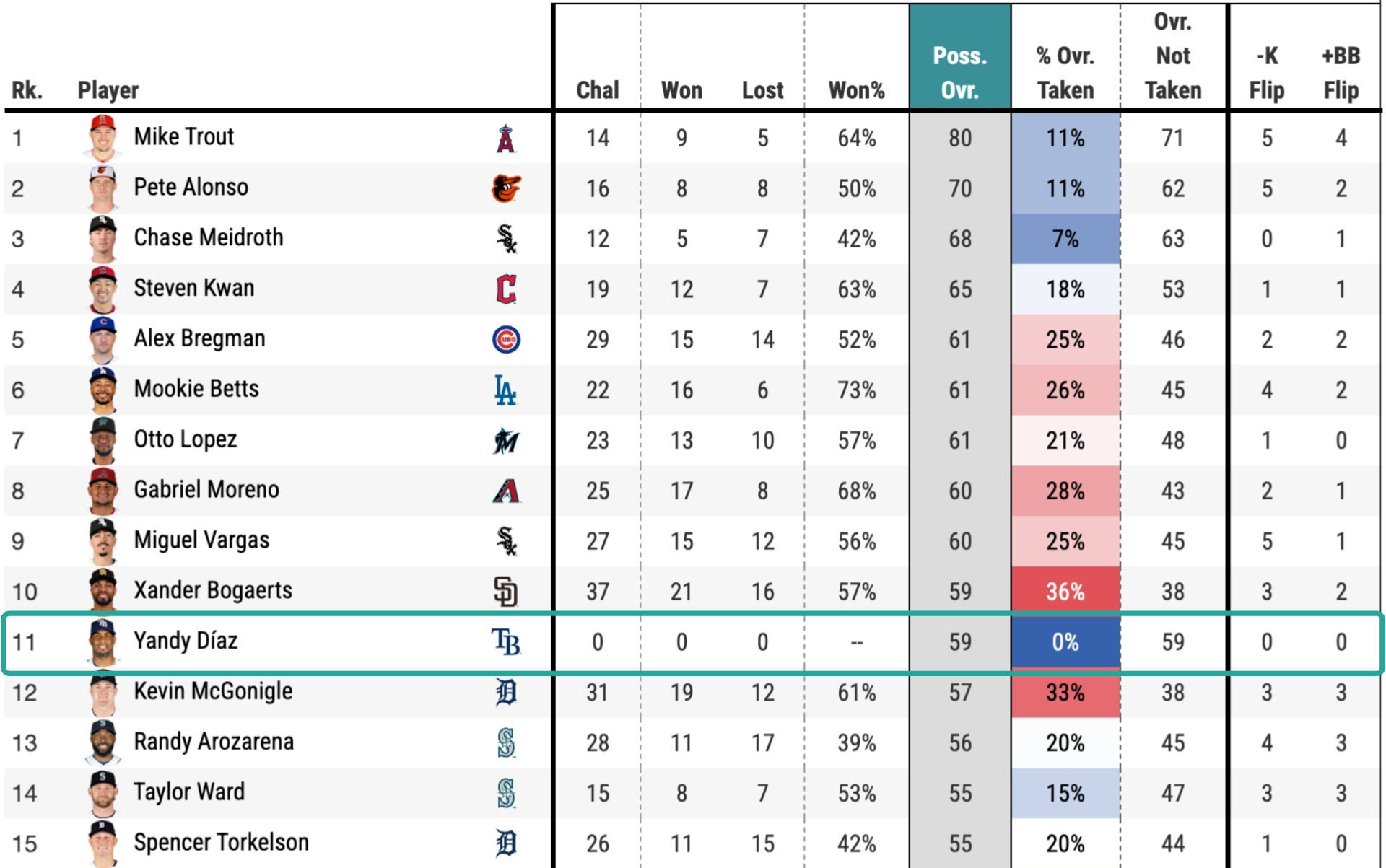Sort by the Chal column header
This screenshot has width=1386, height=868.
pyautogui.click(x=598, y=90)
